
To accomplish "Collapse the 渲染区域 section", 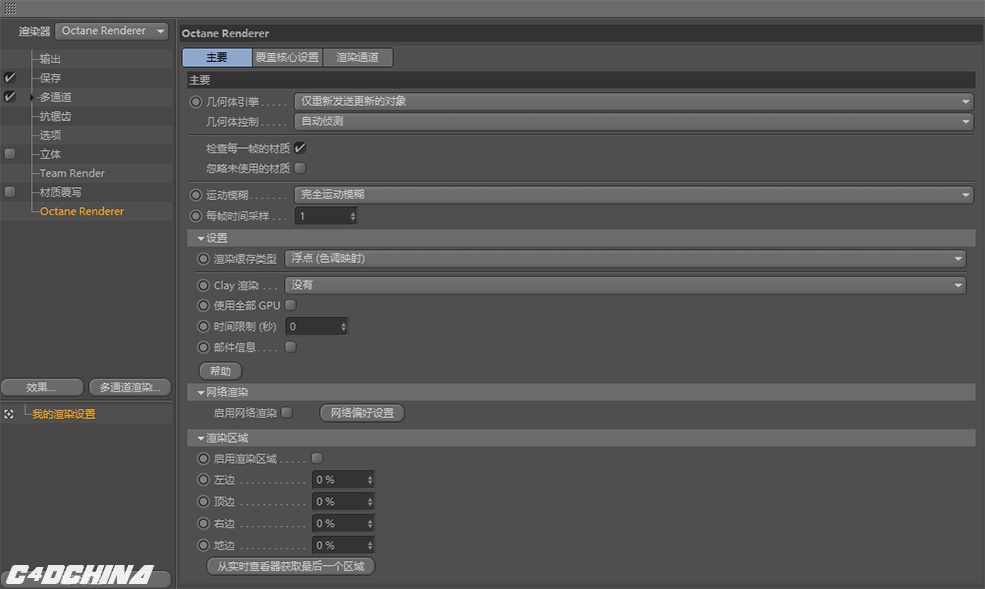I will [x=201, y=438].
